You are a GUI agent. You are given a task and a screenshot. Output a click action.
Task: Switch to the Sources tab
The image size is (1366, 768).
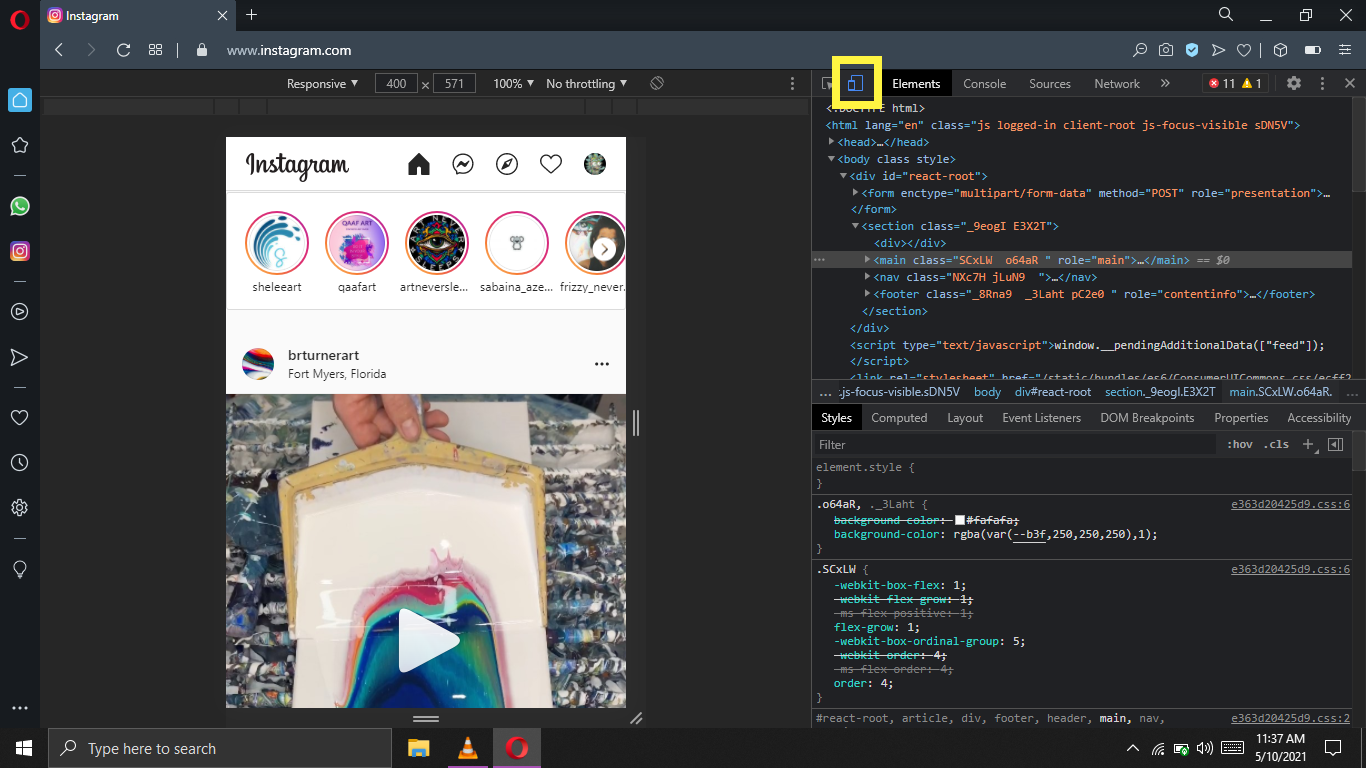pos(1050,84)
